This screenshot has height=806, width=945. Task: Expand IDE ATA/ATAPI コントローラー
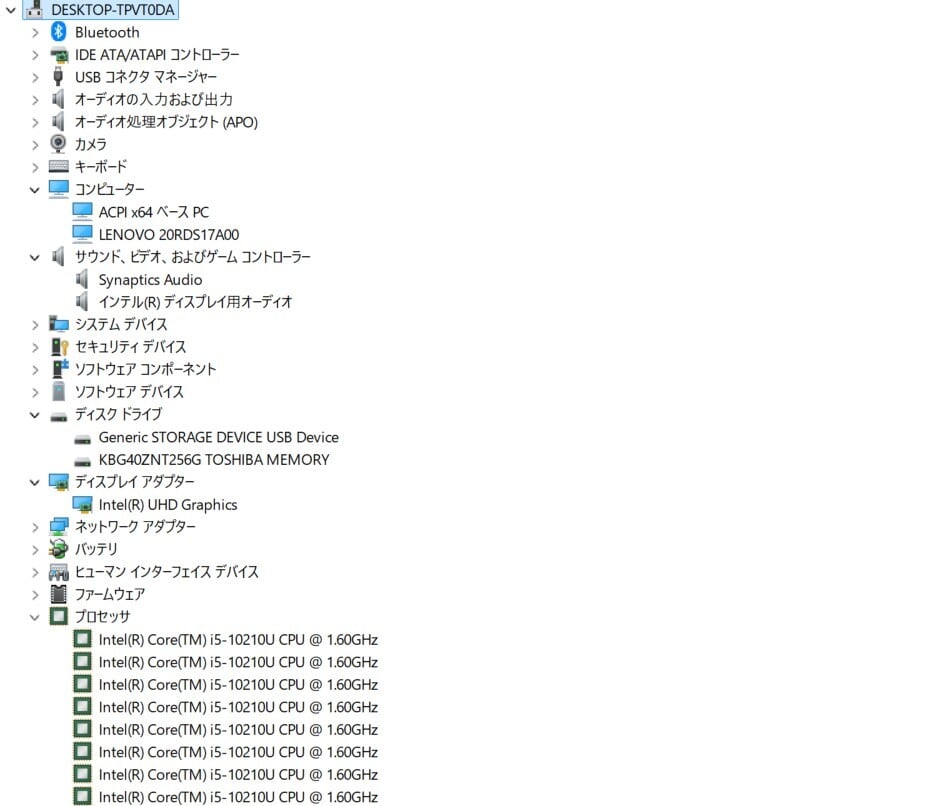coord(35,55)
